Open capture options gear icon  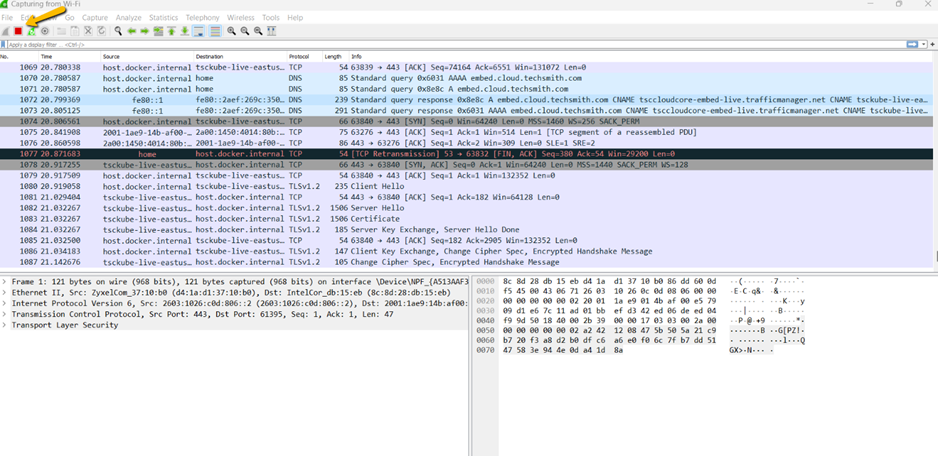[45, 31]
